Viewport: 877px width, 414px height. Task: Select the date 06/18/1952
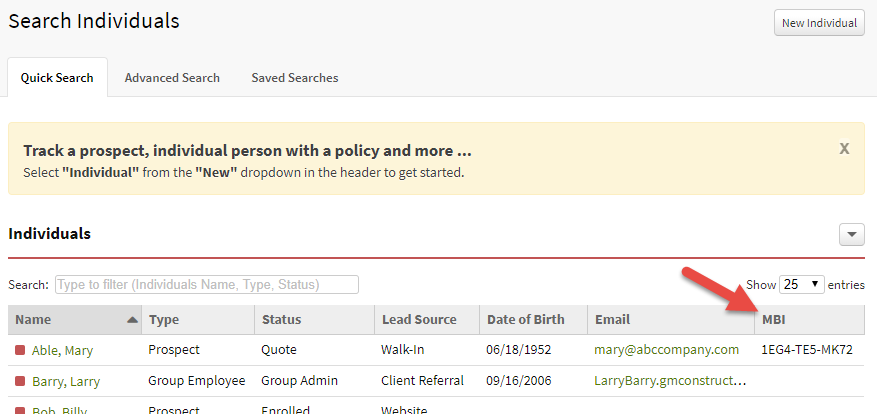click(518, 350)
